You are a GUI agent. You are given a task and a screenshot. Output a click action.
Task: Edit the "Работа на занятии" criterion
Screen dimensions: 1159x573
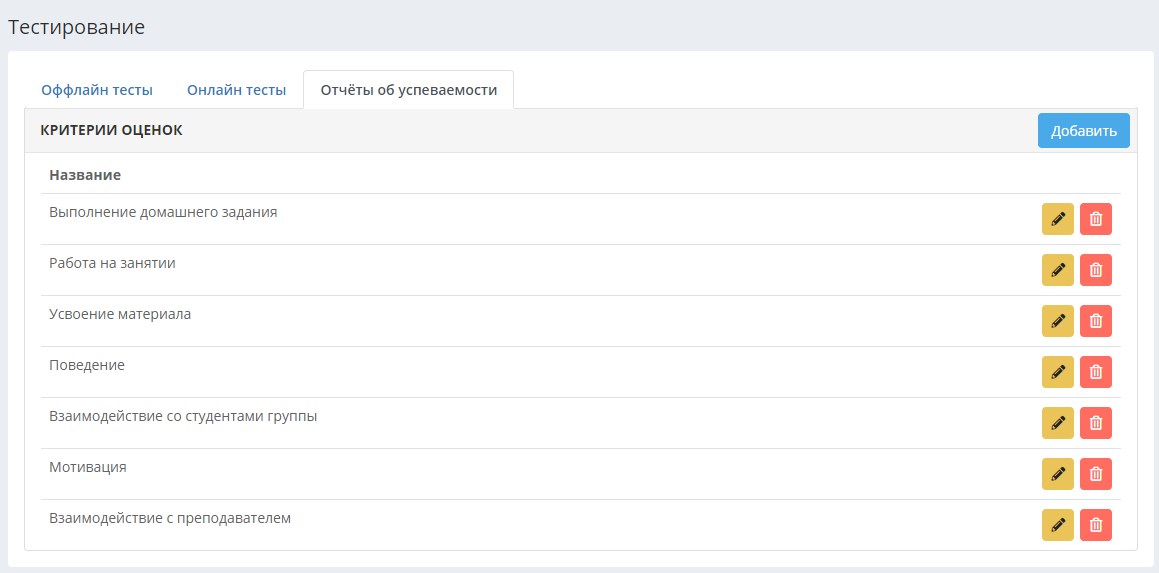(x=1058, y=270)
